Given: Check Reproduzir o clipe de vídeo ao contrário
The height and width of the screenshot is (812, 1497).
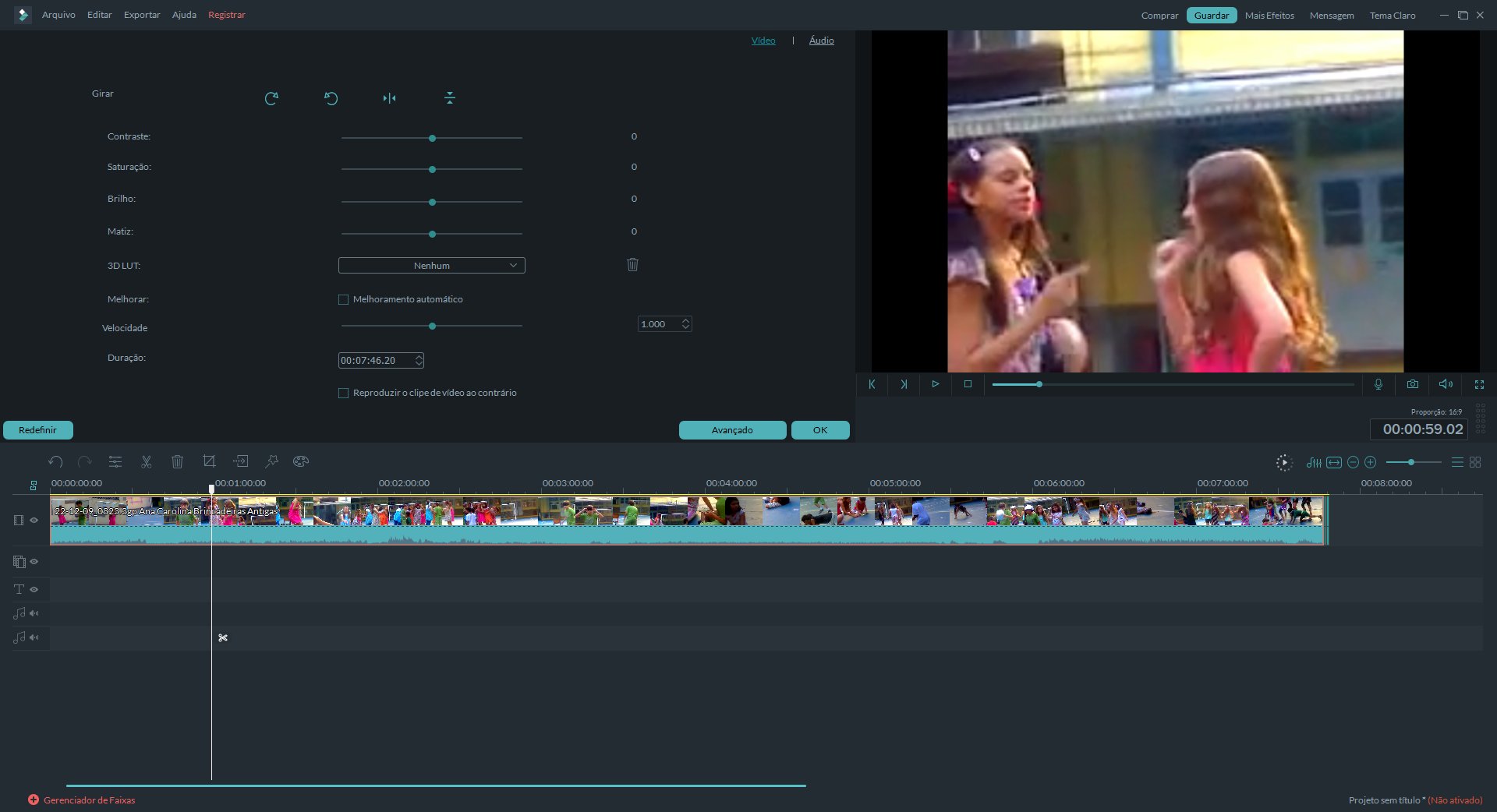Looking at the screenshot, I should tap(343, 393).
